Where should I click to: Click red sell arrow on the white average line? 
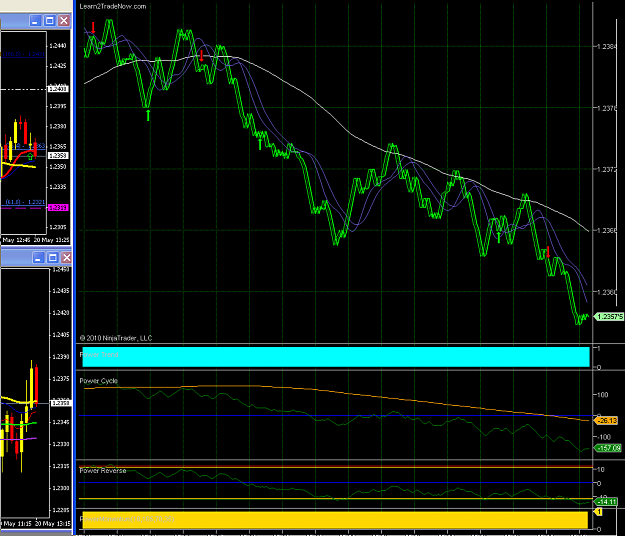(202, 56)
